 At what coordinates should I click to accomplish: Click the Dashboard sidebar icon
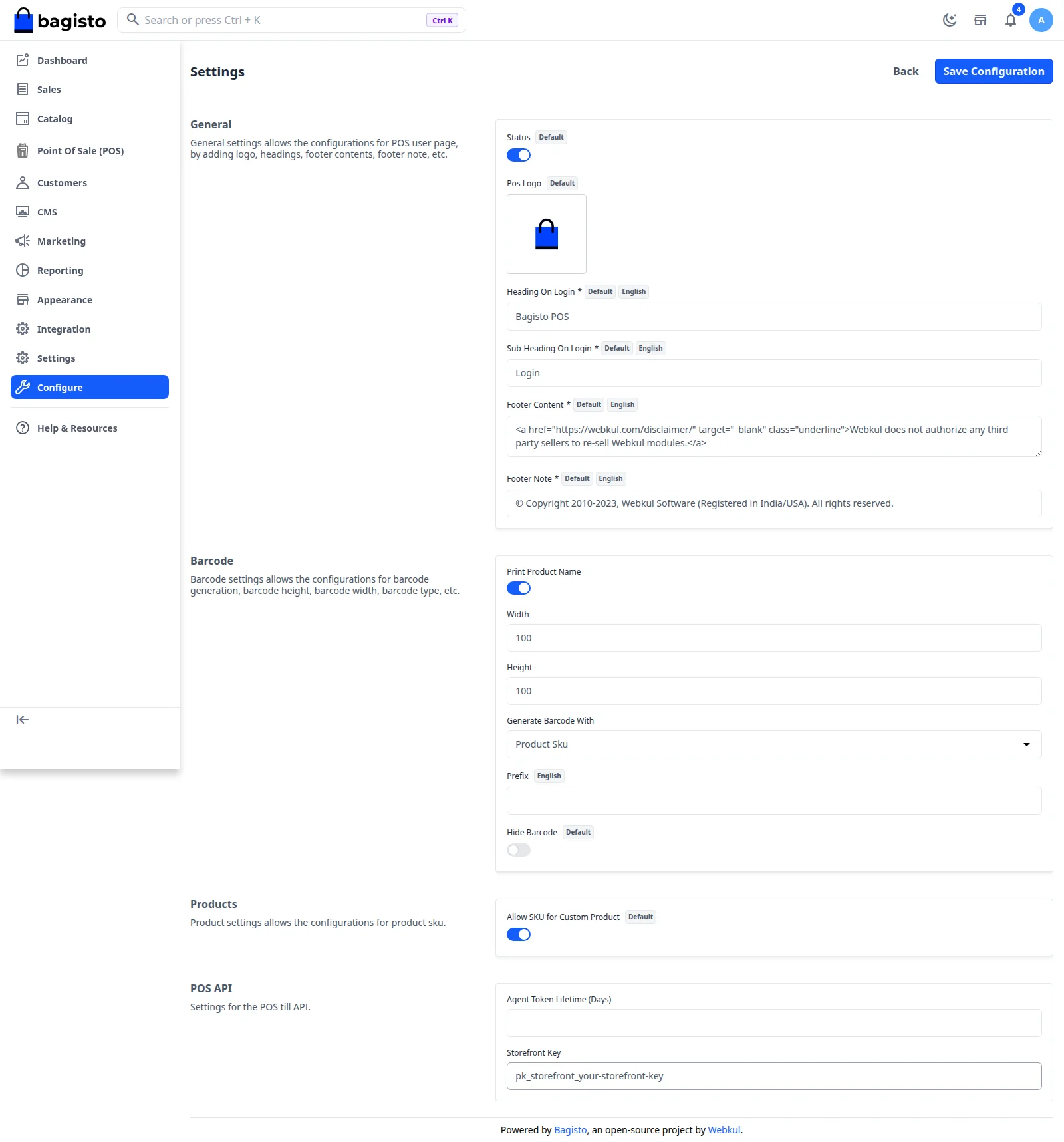(x=23, y=60)
